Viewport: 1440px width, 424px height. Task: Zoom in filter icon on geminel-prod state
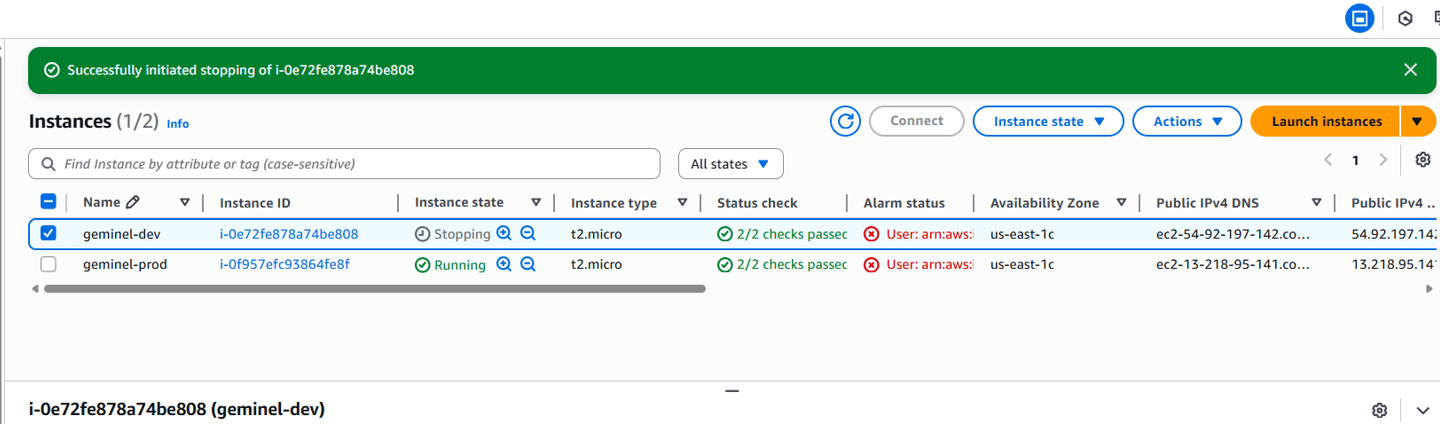tap(504, 264)
